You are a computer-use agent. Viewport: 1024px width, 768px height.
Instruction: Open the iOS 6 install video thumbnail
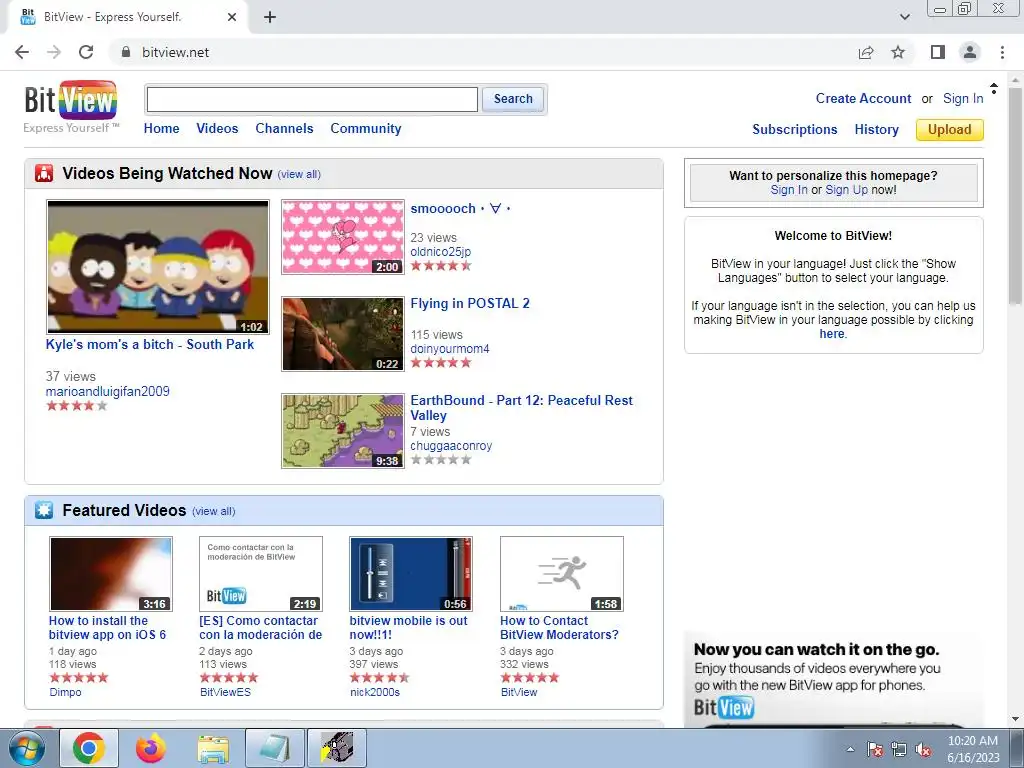(111, 574)
